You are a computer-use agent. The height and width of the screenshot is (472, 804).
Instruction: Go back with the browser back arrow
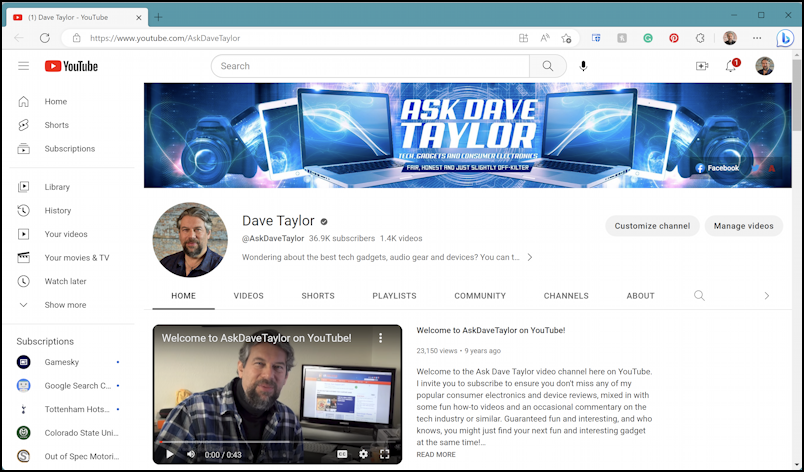click(19, 38)
